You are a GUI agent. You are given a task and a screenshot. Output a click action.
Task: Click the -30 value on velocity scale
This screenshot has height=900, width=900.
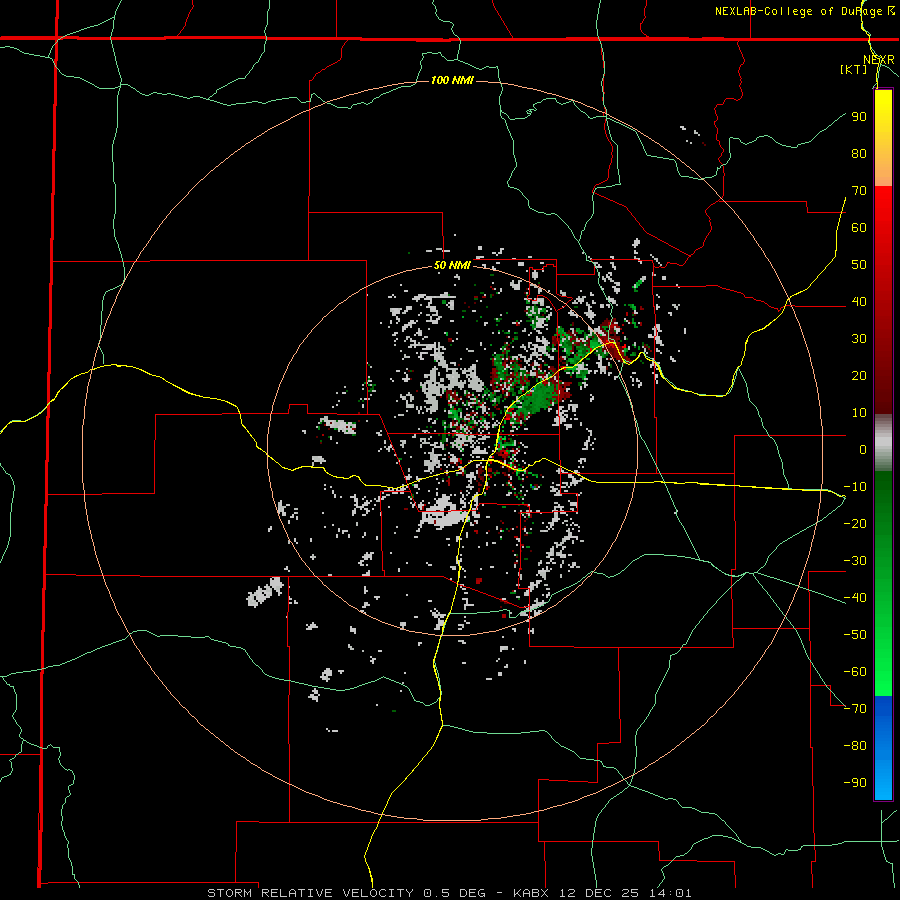point(855,561)
